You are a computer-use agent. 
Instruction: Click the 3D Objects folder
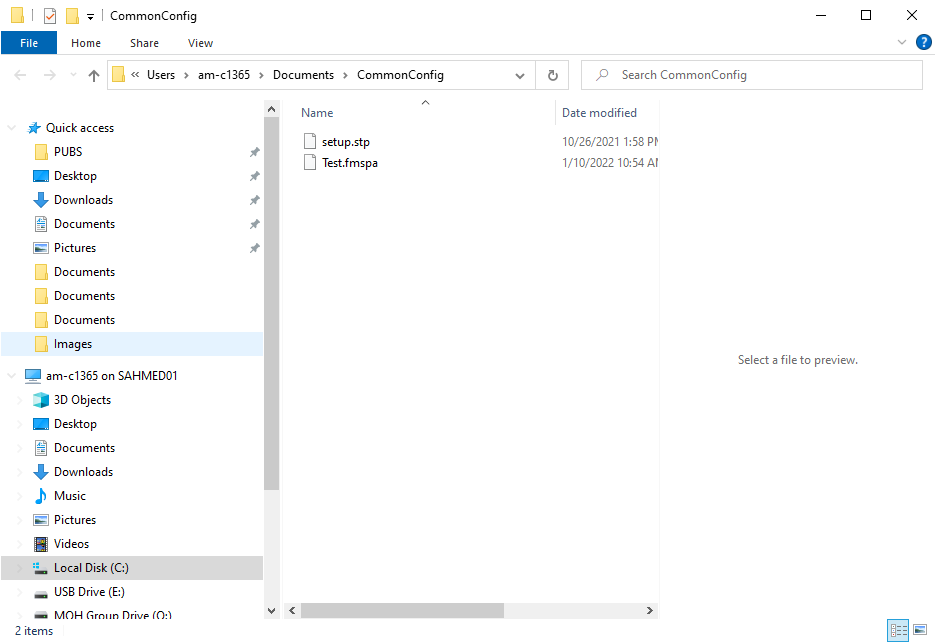[82, 400]
